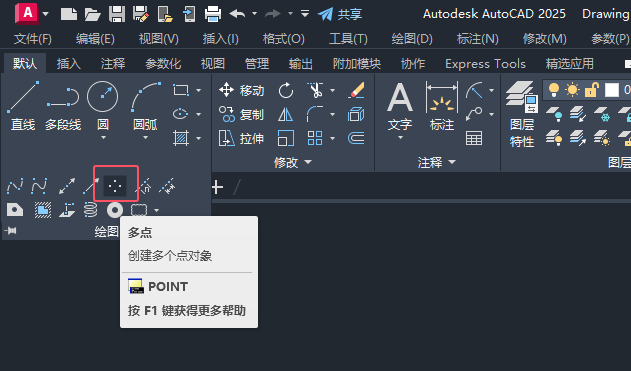
Task: Click the Share (共享) button
Action: coord(340,14)
